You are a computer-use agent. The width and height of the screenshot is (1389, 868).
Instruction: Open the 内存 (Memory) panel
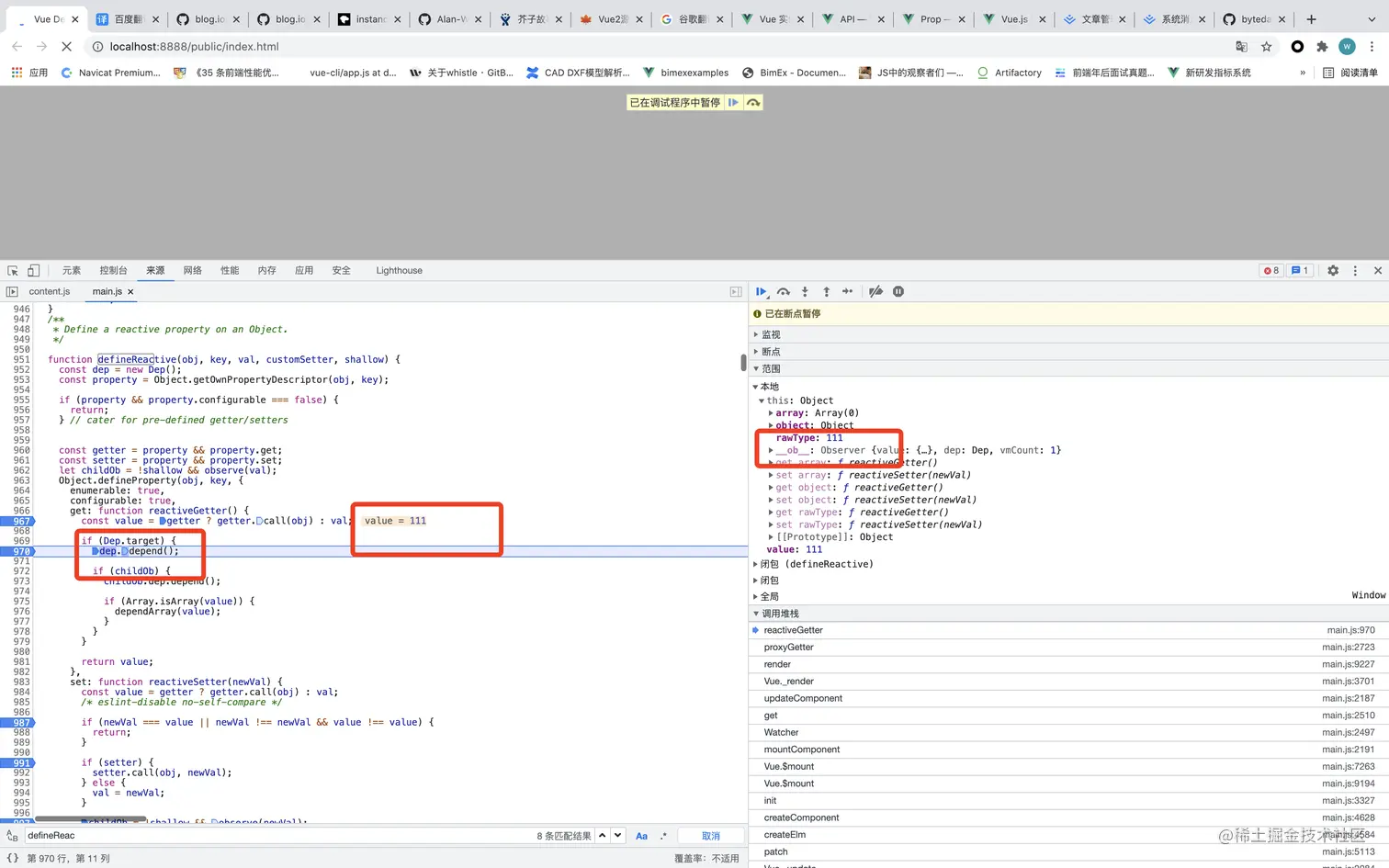(x=267, y=271)
